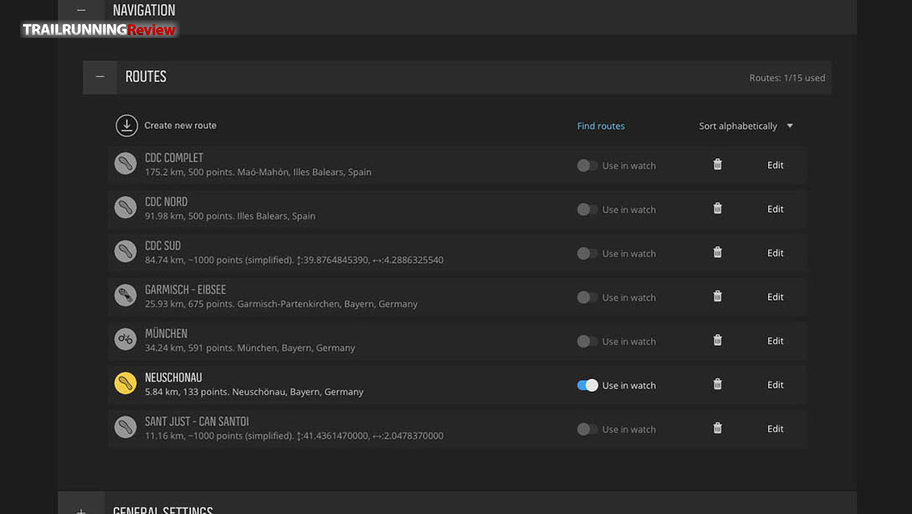Click the Routes: 1/15 used counter

tap(787, 78)
